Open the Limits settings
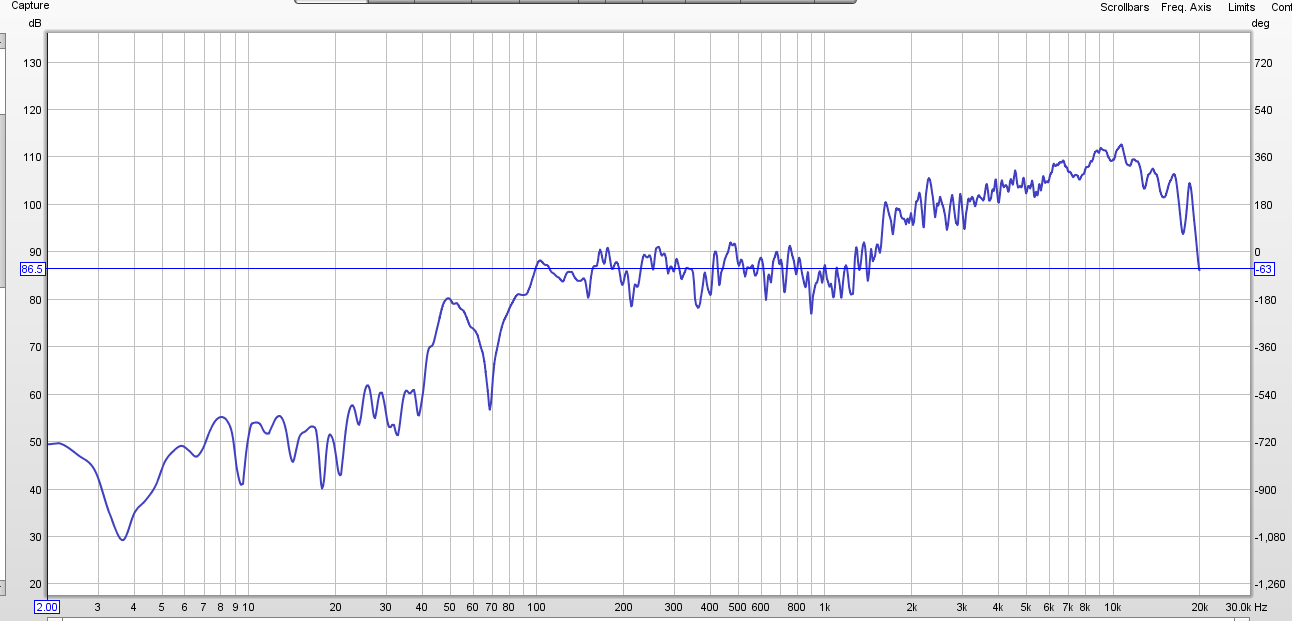This screenshot has width=1292, height=621. coord(1242,7)
